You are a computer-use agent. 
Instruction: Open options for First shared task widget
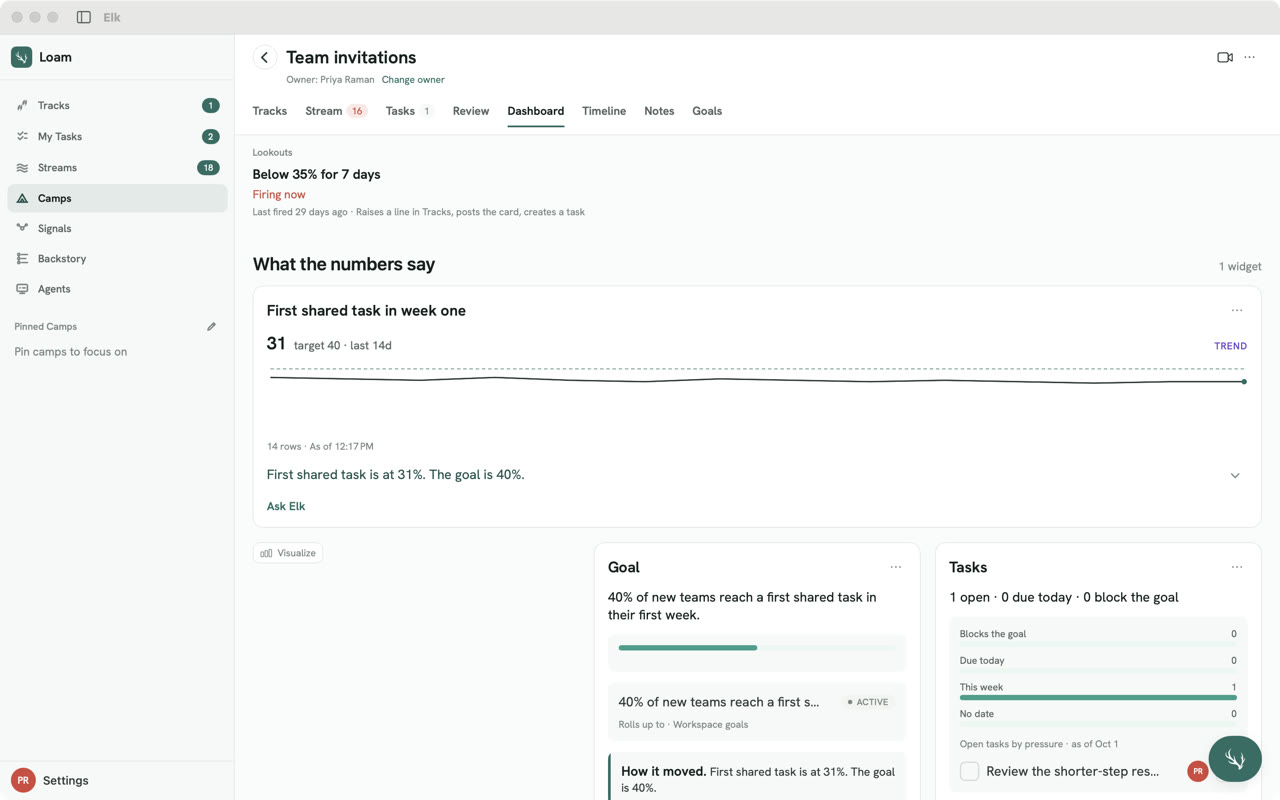[x=1237, y=310]
